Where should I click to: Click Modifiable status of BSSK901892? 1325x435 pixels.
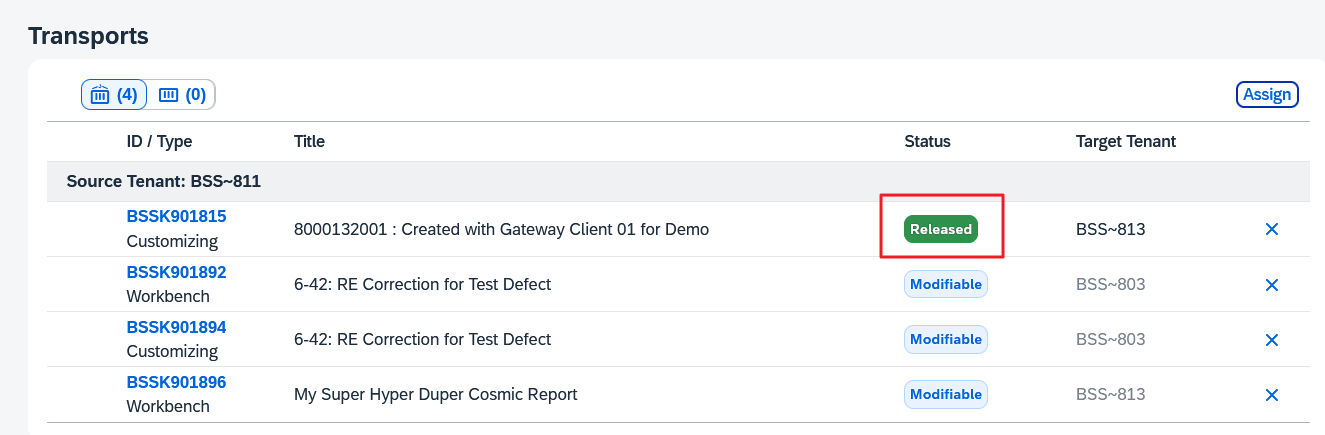(945, 284)
